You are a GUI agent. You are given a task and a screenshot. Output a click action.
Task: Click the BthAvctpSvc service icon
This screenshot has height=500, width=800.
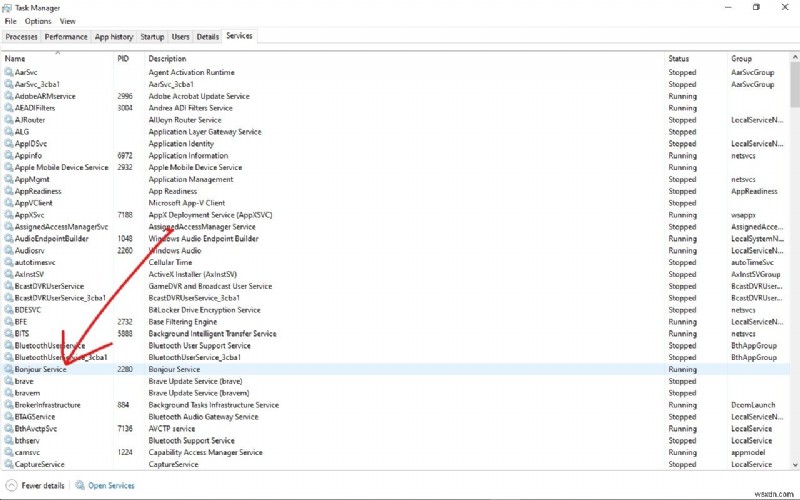(9, 429)
